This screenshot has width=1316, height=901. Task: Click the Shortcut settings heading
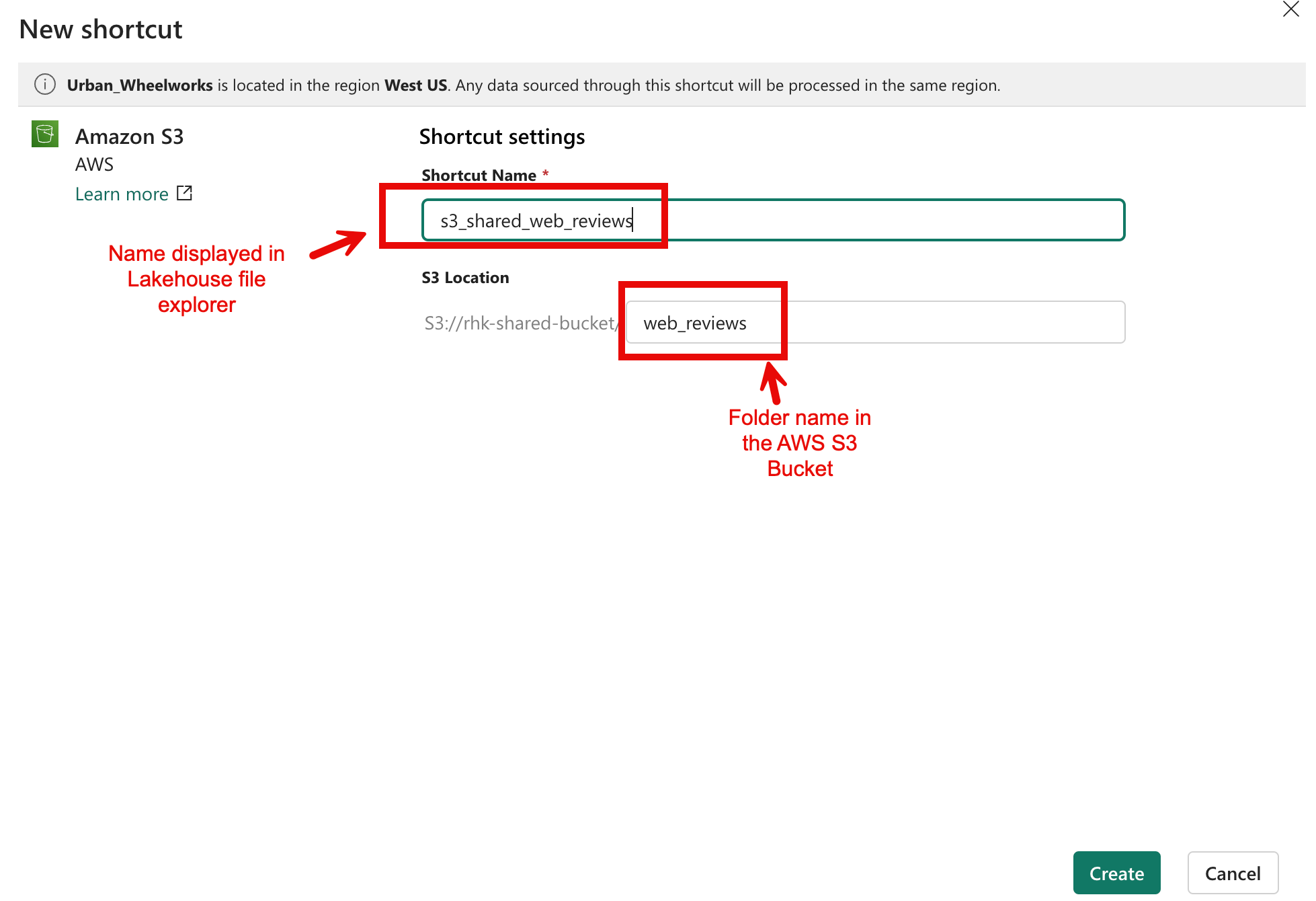(501, 136)
